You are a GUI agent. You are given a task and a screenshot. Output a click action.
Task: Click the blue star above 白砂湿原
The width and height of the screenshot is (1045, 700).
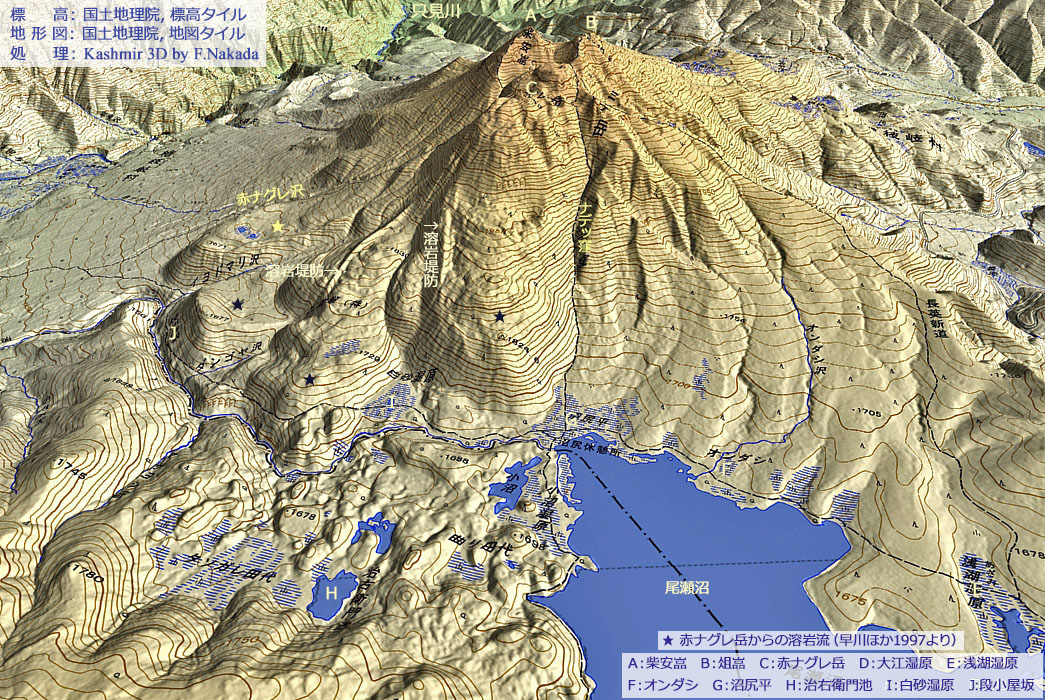[x=310, y=379]
